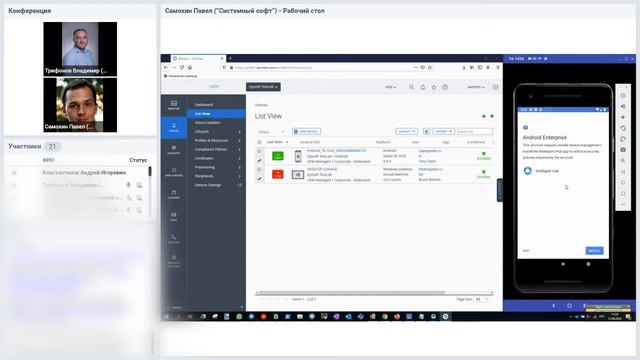Click the emulator toolbar back triangle

(623, 172)
